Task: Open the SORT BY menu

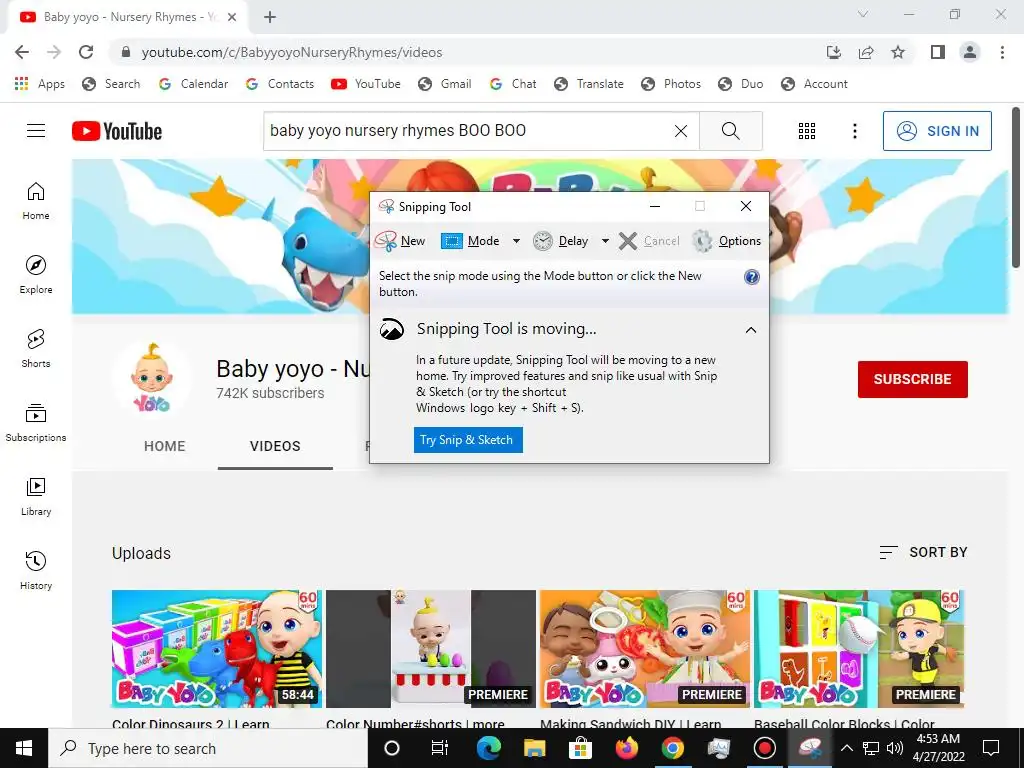Action: pos(923,552)
